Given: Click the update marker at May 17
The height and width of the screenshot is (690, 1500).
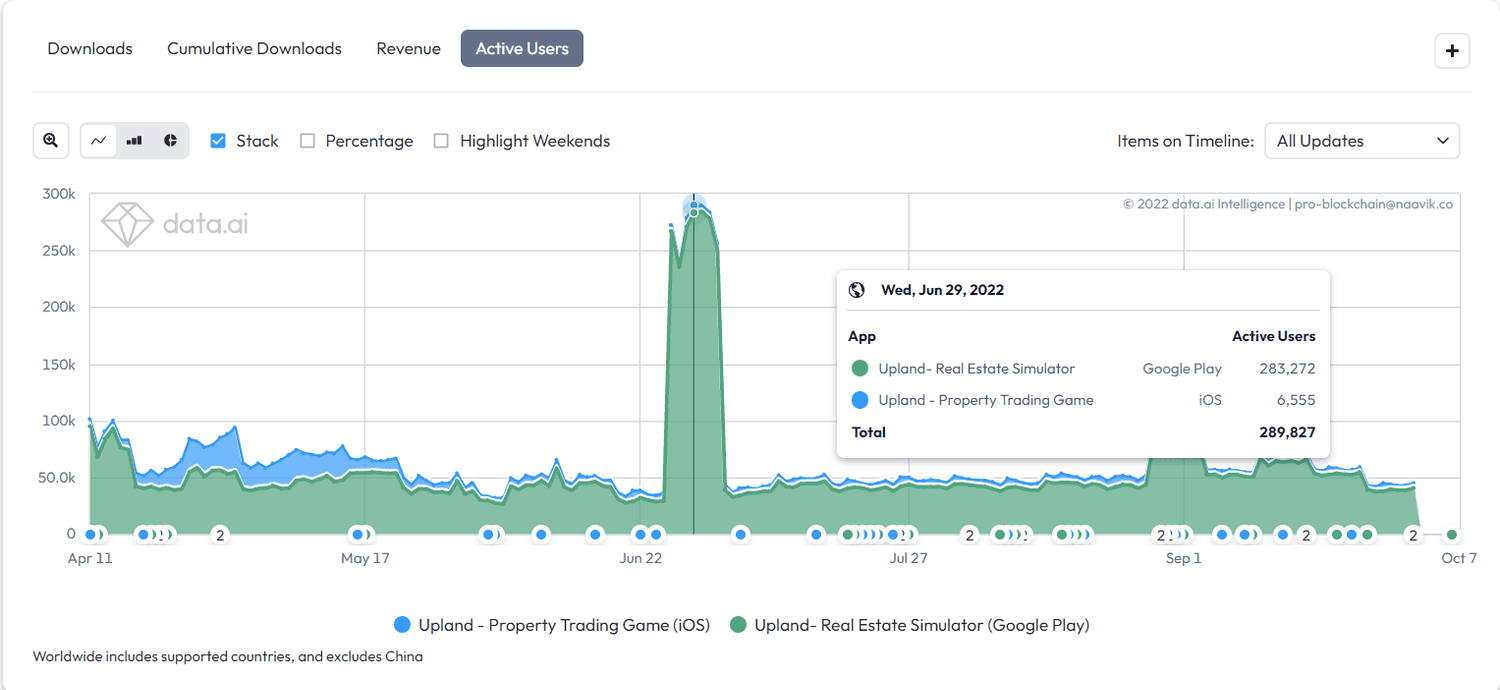Looking at the screenshot, I should coord(357,535).
